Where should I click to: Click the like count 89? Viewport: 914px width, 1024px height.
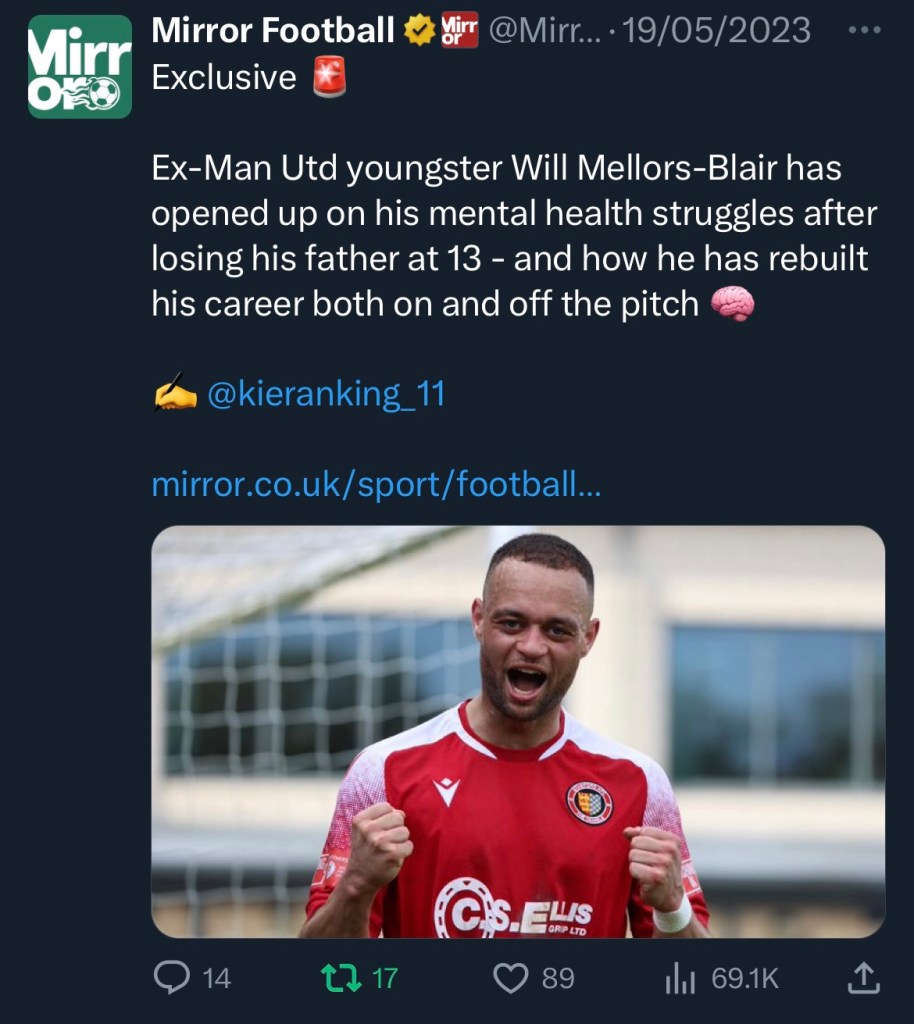558,977
